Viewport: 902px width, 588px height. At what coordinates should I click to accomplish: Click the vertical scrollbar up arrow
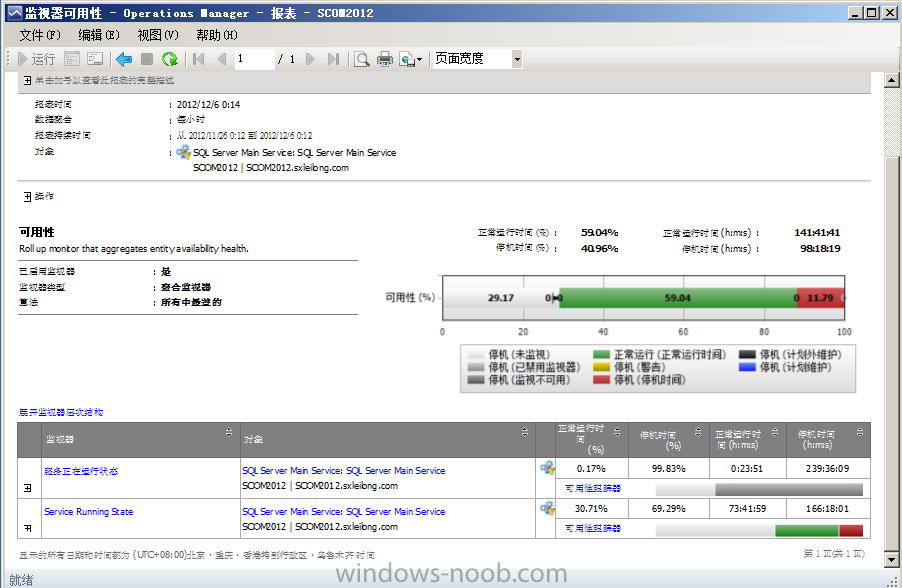892,80
